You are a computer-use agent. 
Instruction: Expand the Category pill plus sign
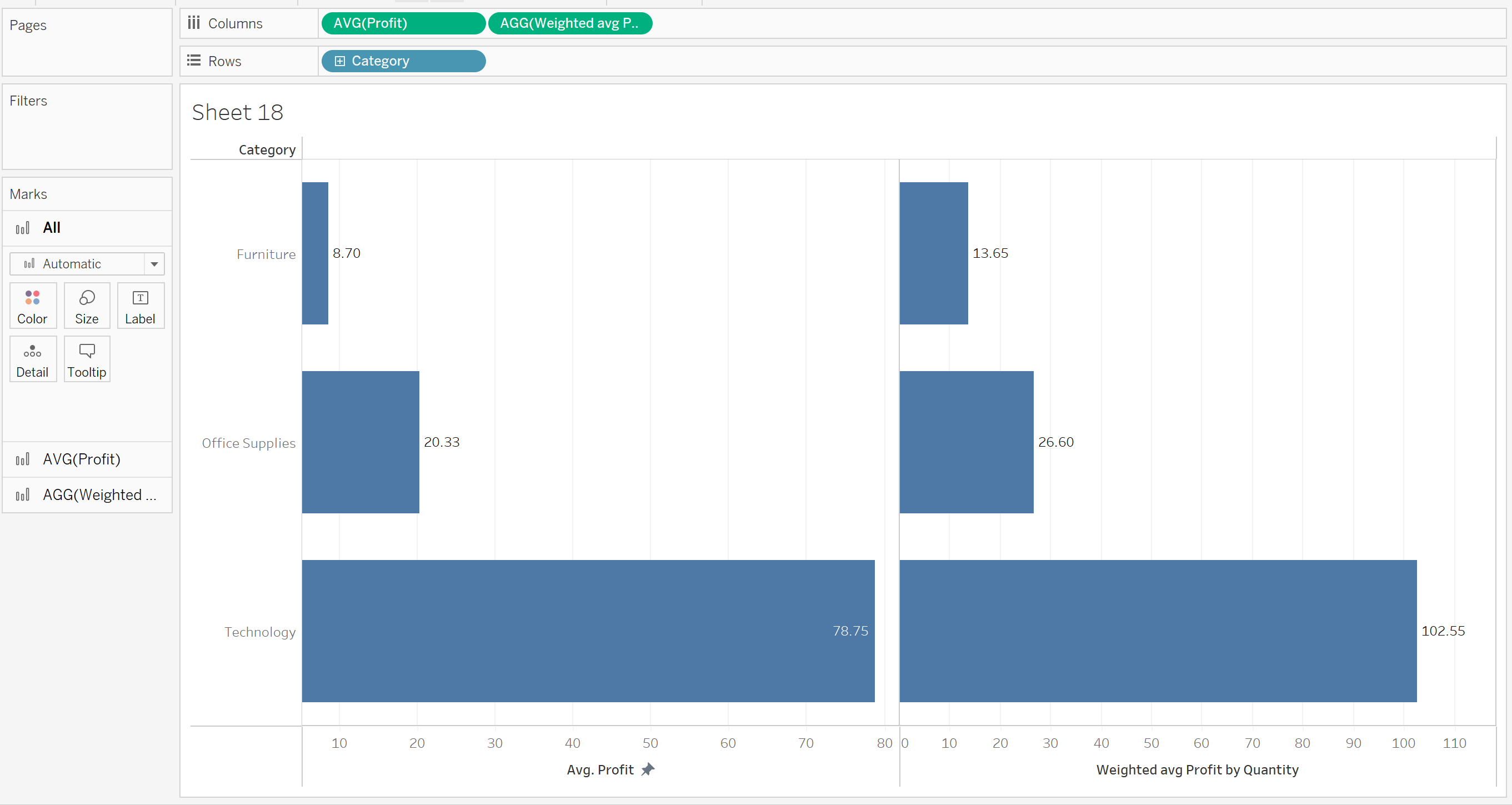coord(339,61)
